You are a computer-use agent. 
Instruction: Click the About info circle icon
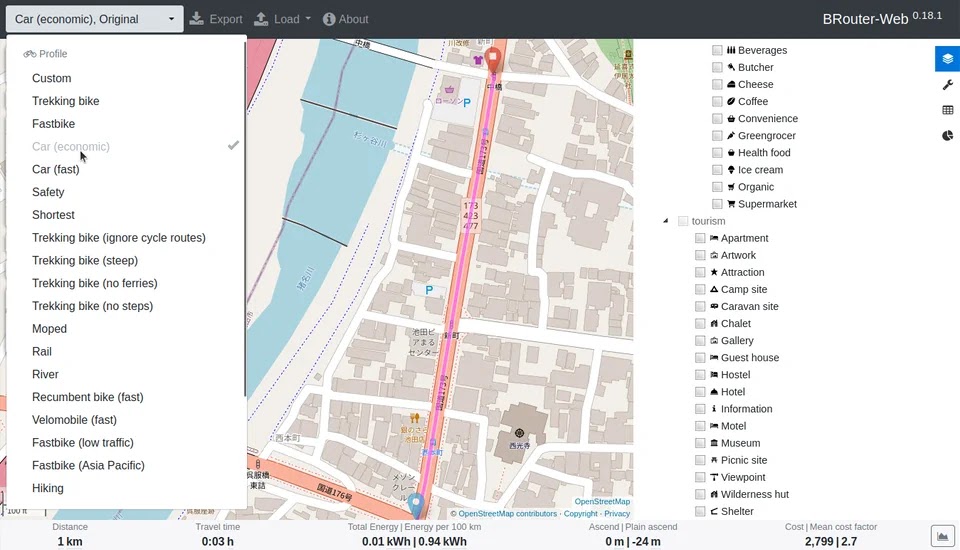pyautogui.click(x=329, y=19)
